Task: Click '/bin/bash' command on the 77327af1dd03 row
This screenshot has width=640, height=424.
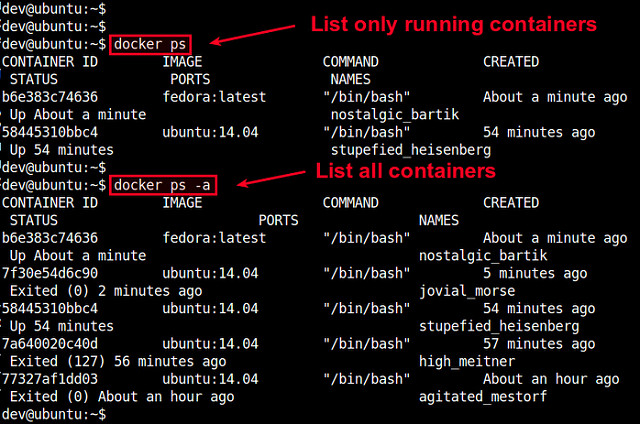Action: [x=367, y=379]
